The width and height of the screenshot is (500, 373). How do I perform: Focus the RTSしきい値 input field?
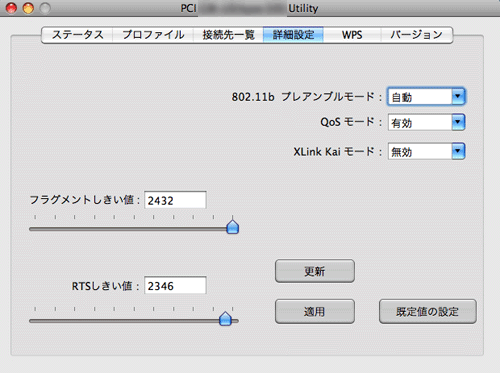pos(175,285)
